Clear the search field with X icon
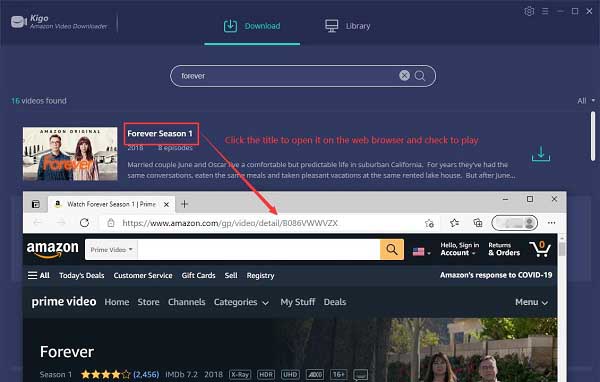This screenshot has height=382, width=600. tap(404, 75)
